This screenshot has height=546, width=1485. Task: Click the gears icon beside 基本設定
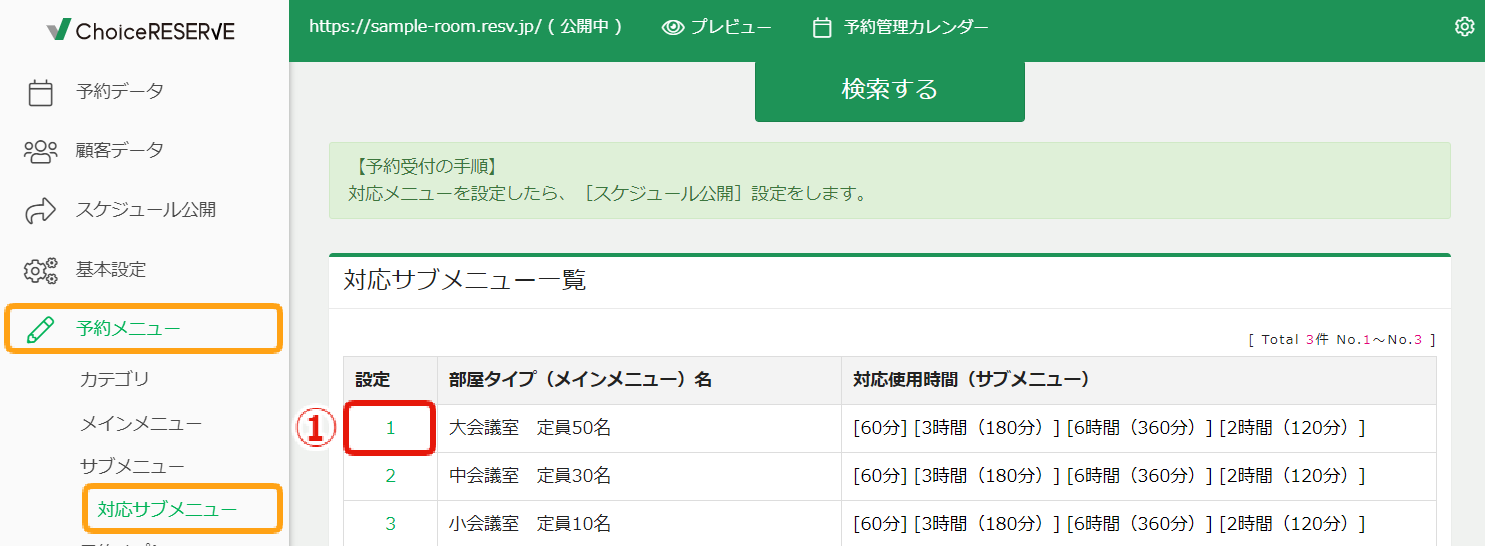point(40,270)
